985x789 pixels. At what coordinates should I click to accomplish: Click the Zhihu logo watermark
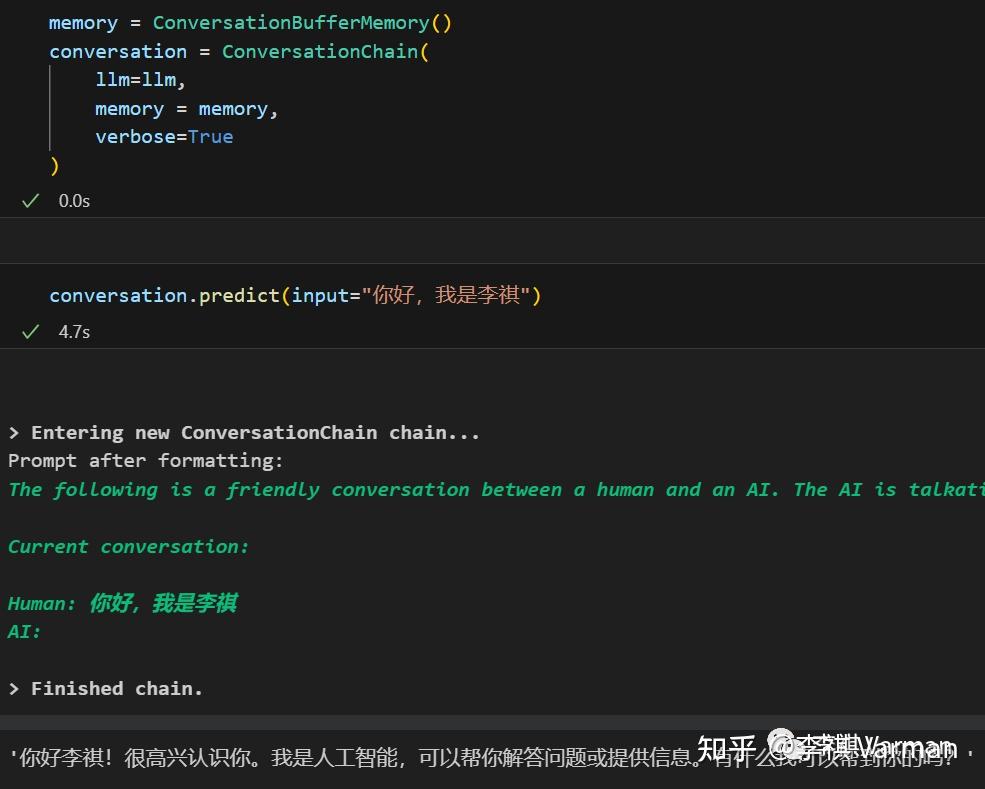[718, 746]
